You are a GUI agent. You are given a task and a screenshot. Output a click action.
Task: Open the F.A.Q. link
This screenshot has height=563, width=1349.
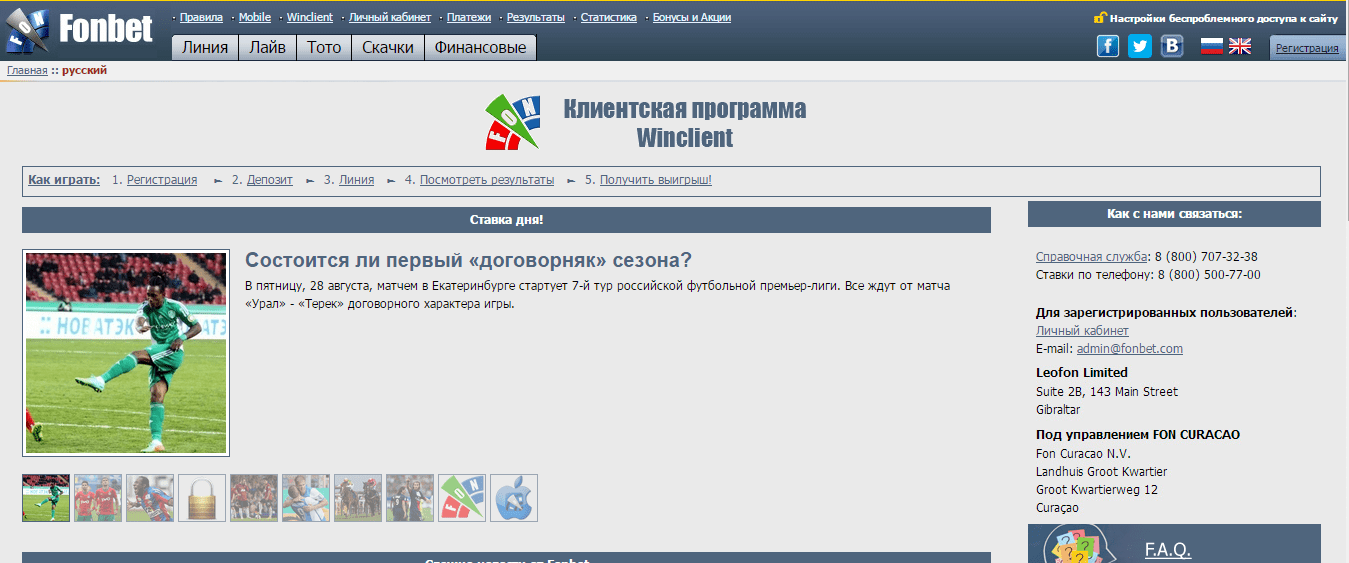point(1168,550)
